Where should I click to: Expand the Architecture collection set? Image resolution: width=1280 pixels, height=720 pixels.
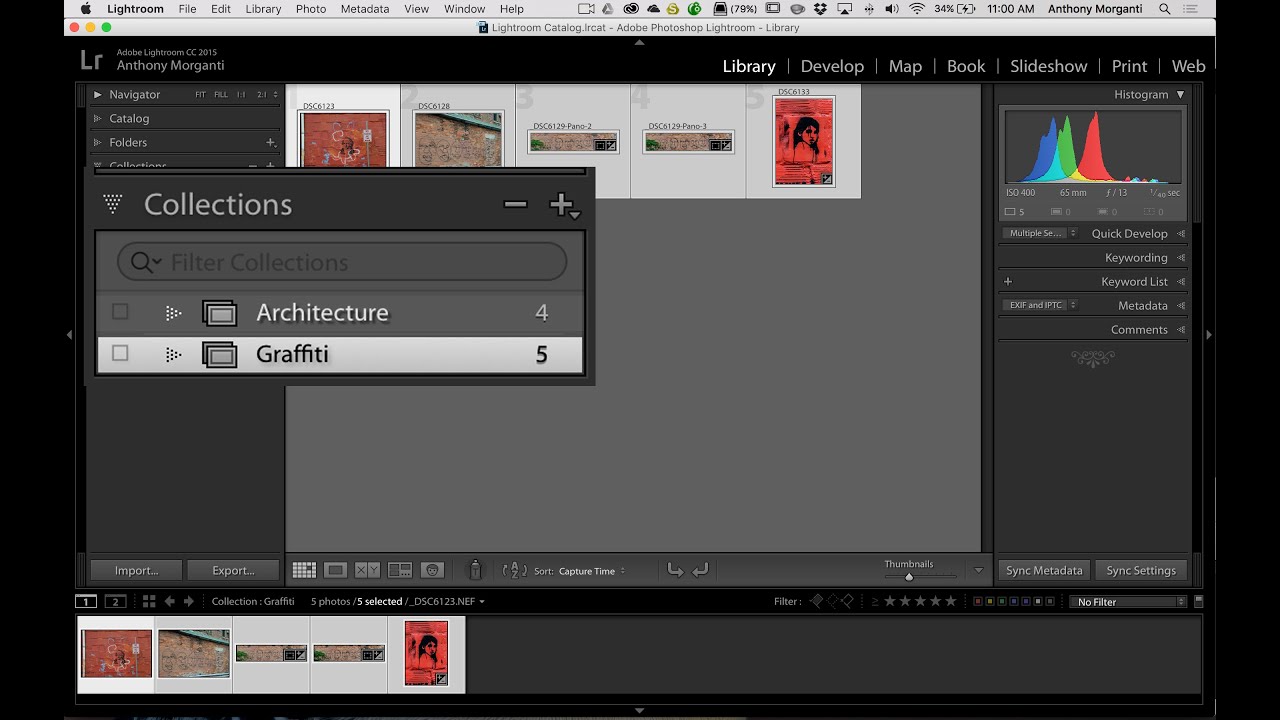pos(173,313)
